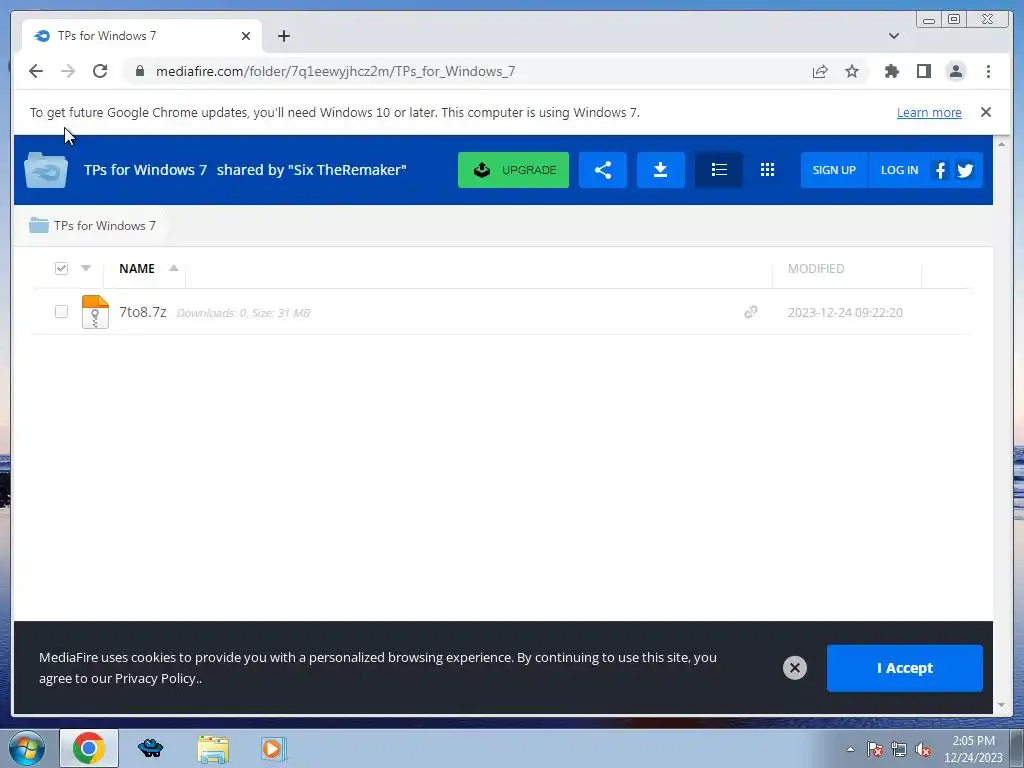
Task: Sort by MODIFIED column header
Action: pos(816,268)
